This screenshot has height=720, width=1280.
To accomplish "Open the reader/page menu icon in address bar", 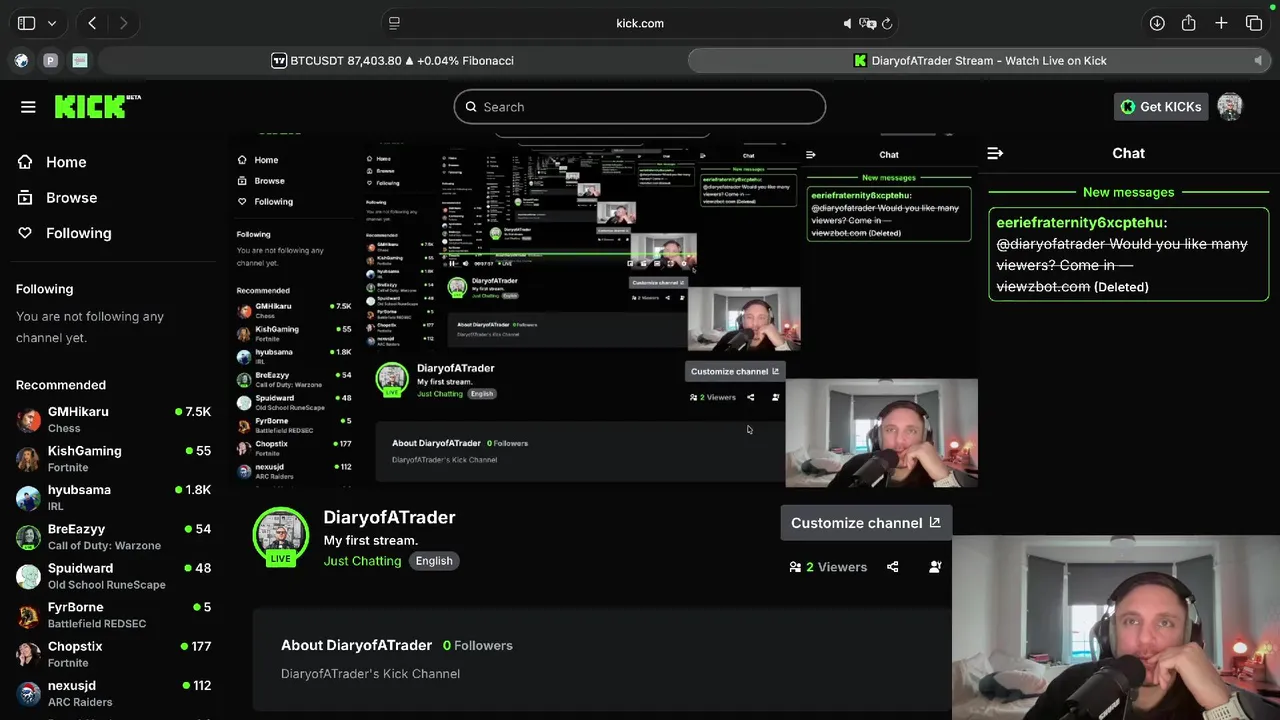I will coord(394,23).
